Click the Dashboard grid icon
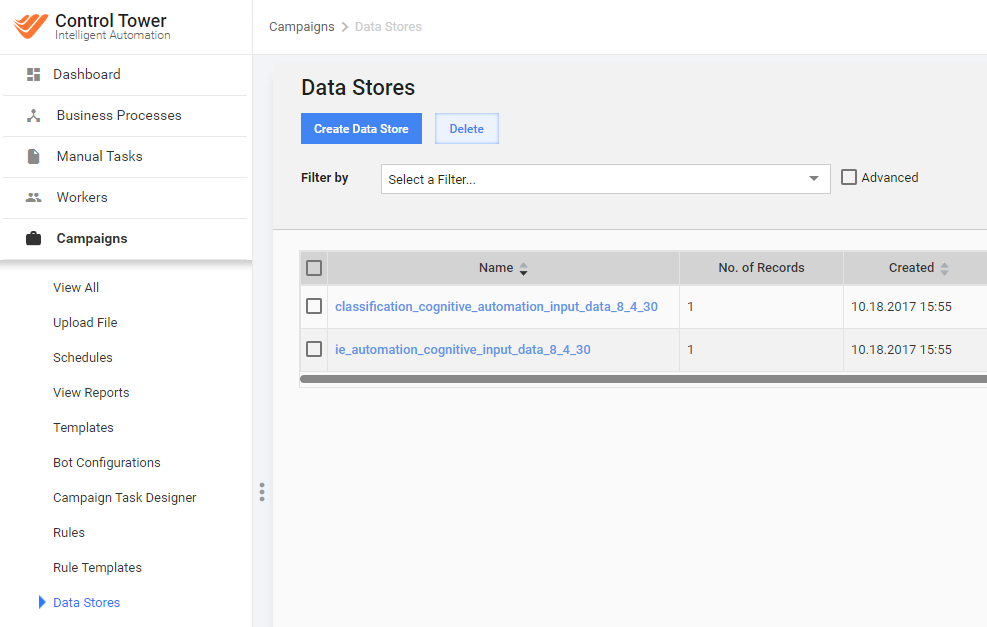 (x=33, y=74)
